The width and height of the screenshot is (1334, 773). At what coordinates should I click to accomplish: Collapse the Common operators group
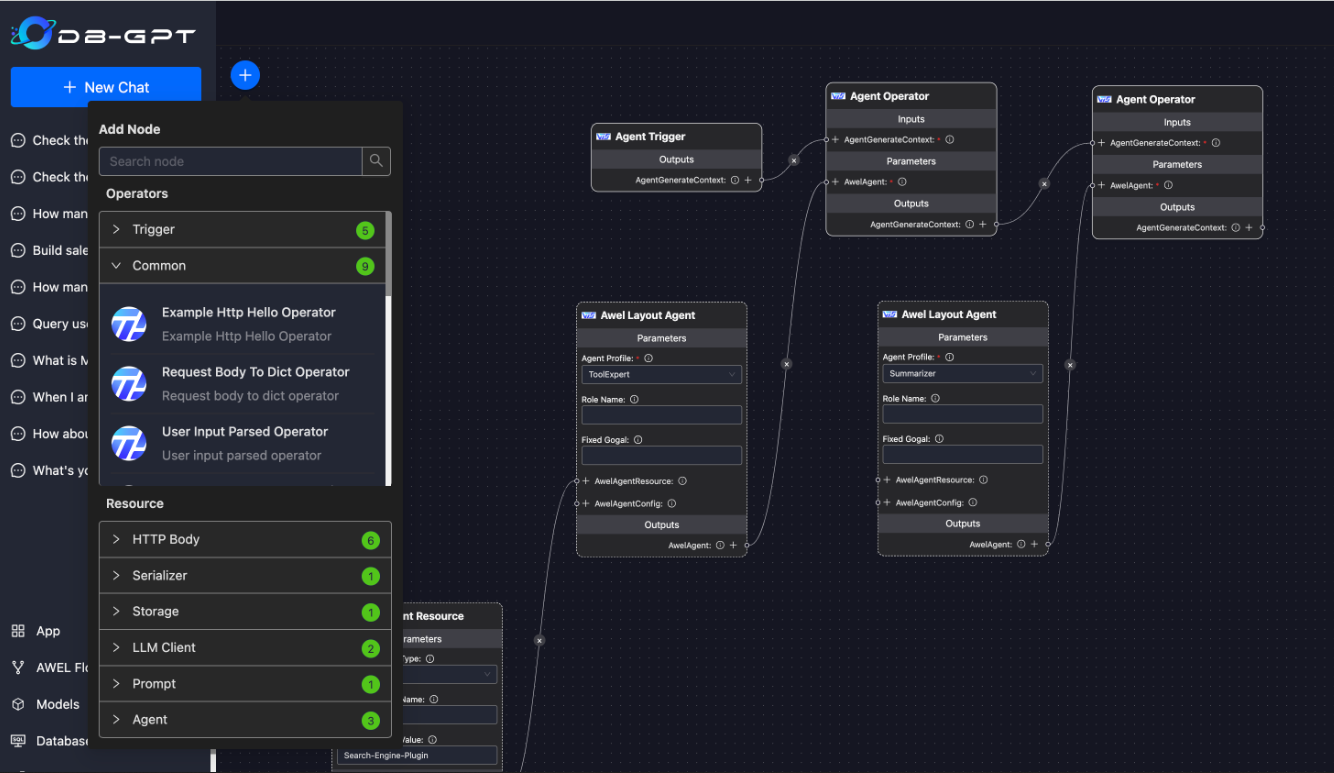point(242,266)
